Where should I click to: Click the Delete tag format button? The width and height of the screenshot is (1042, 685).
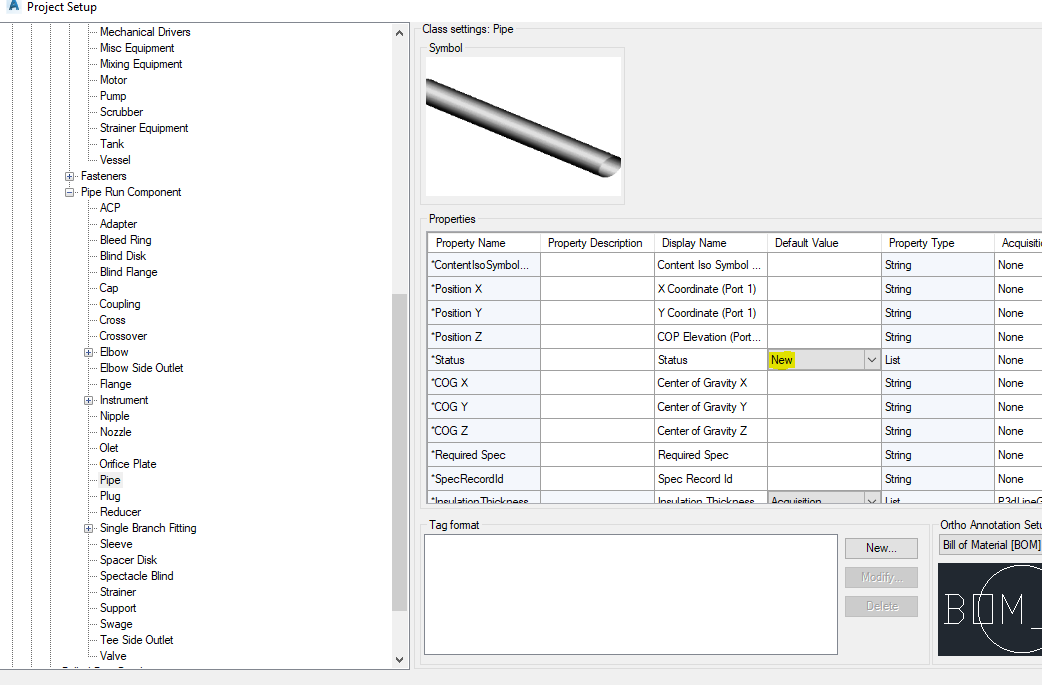881,606
